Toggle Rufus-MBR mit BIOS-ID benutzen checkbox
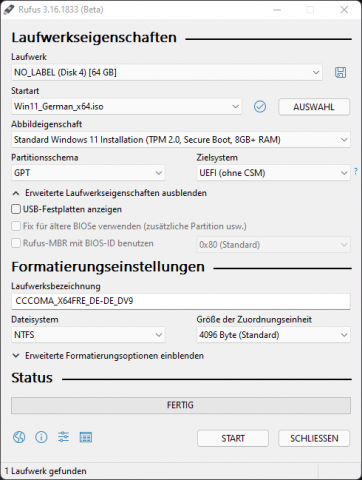Screen dimensions: 362x480 pos(16,243)
